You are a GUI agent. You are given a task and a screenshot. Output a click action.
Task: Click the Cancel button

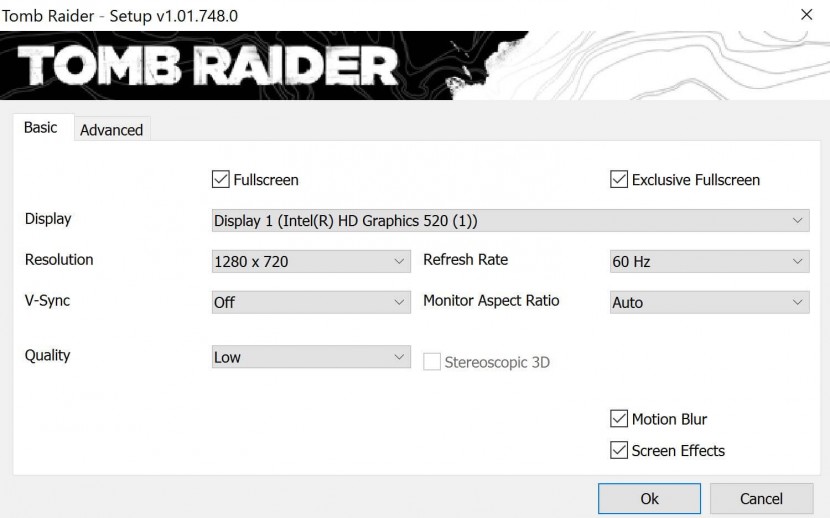761,498
